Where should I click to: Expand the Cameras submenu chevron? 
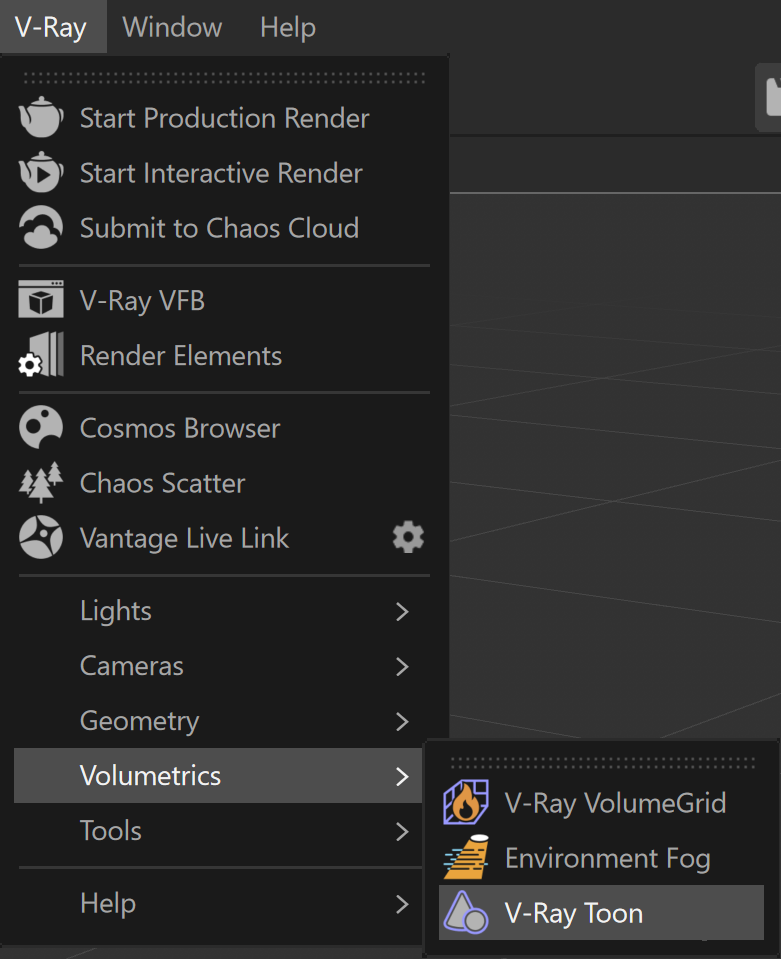click(402, 667)
